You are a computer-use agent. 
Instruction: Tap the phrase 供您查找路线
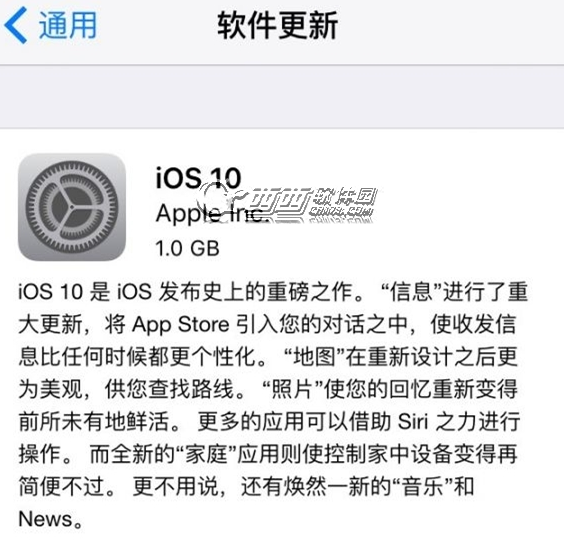[169, 389]
